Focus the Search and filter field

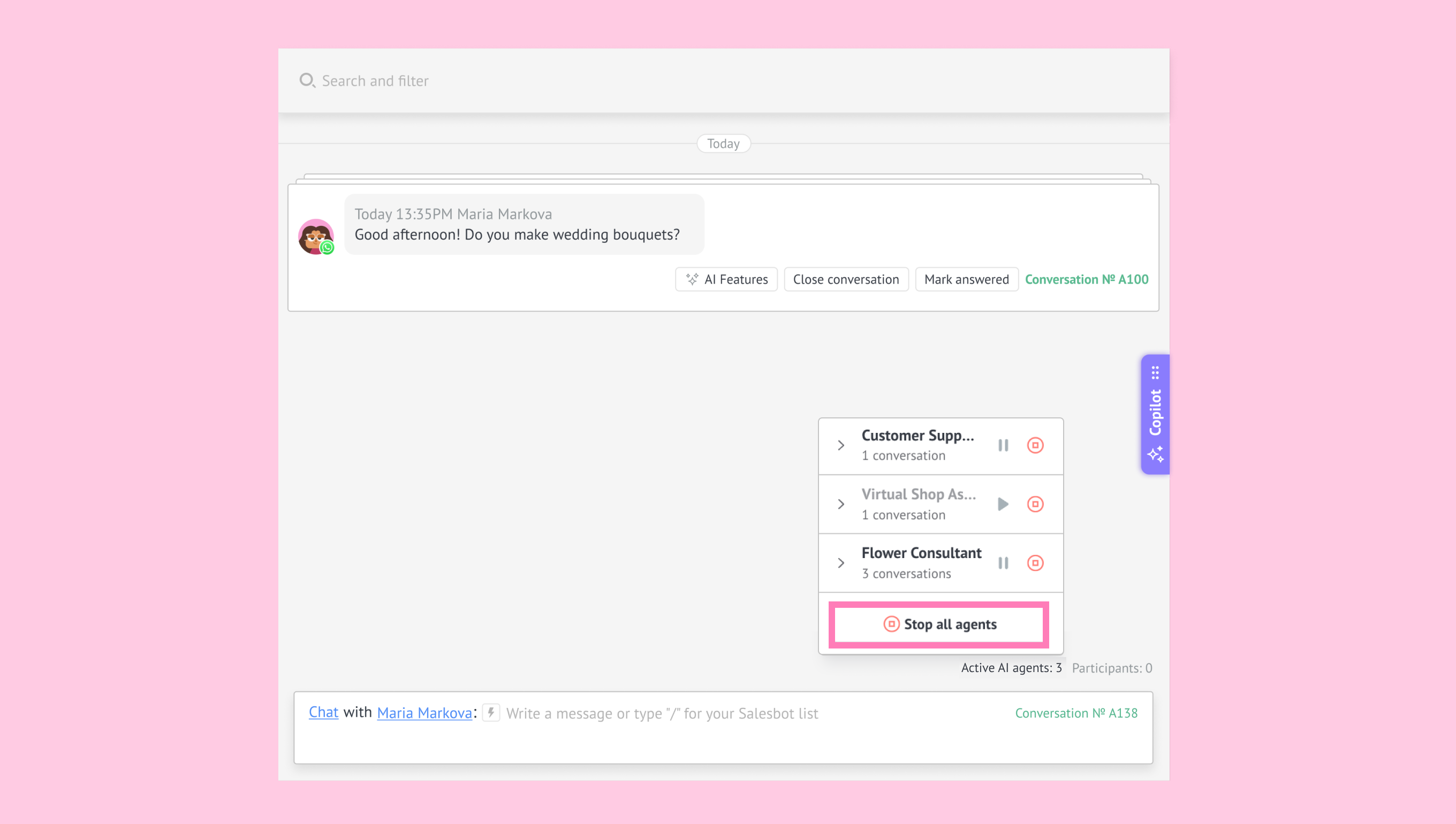pyautogui.click(x=724, y=80)
